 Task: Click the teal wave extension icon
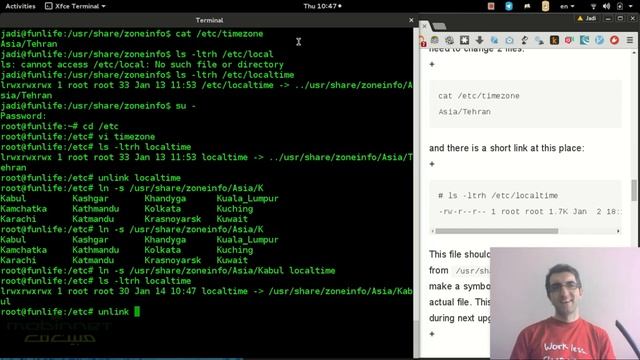584,40
